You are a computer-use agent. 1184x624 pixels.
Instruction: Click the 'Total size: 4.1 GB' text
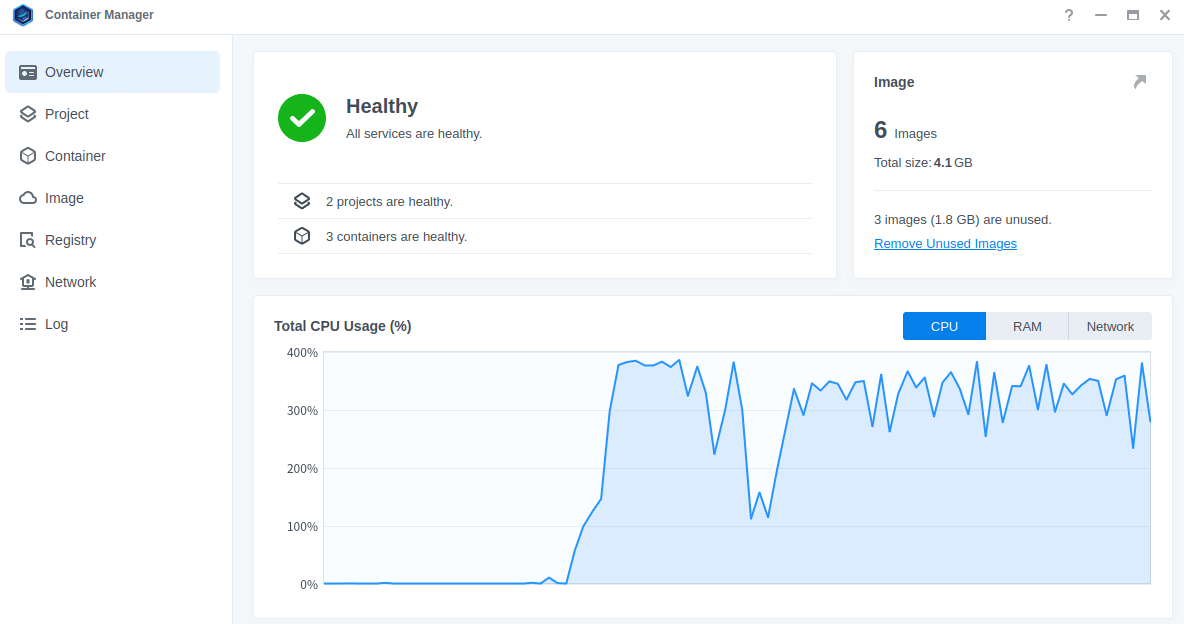(923, 162)
